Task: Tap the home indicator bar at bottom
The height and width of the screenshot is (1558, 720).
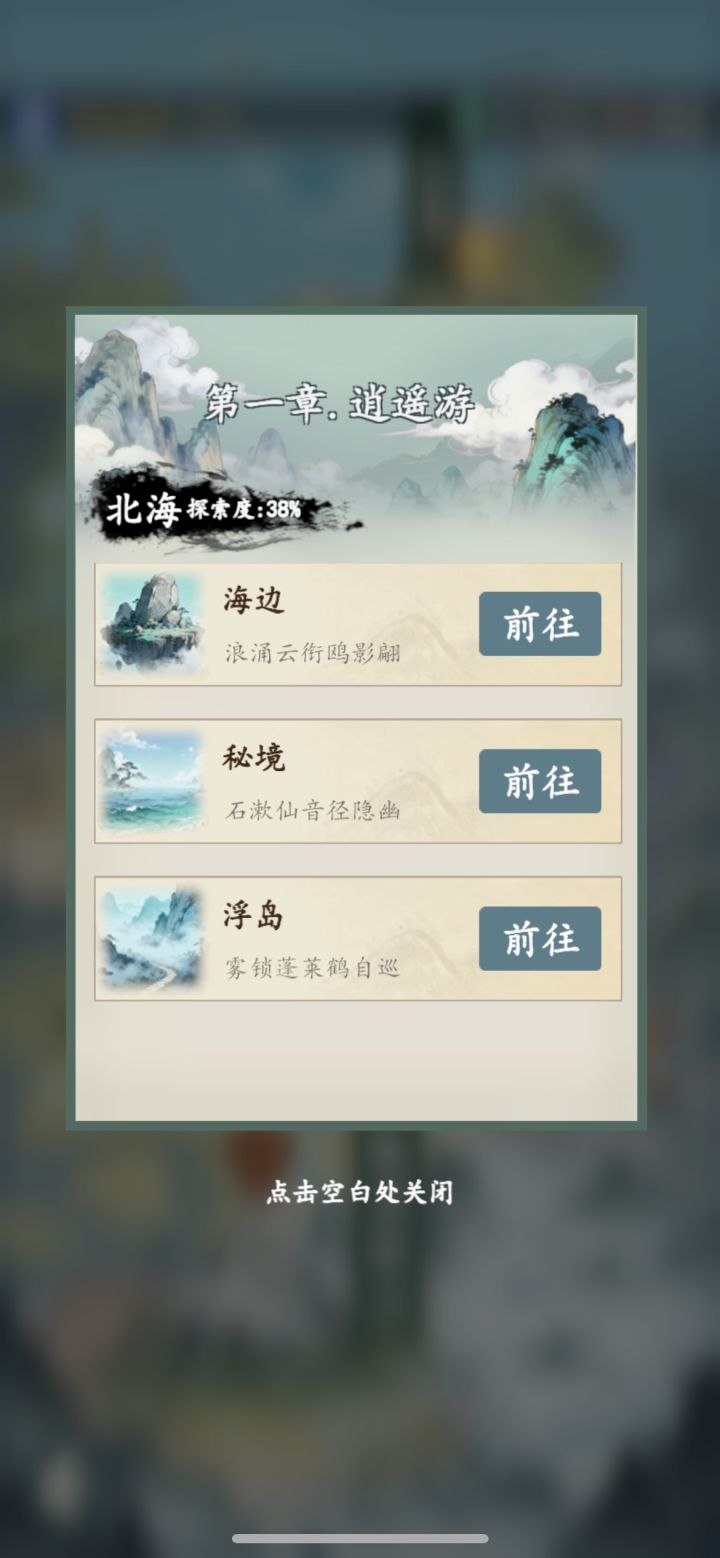Action: [360, 1538]
